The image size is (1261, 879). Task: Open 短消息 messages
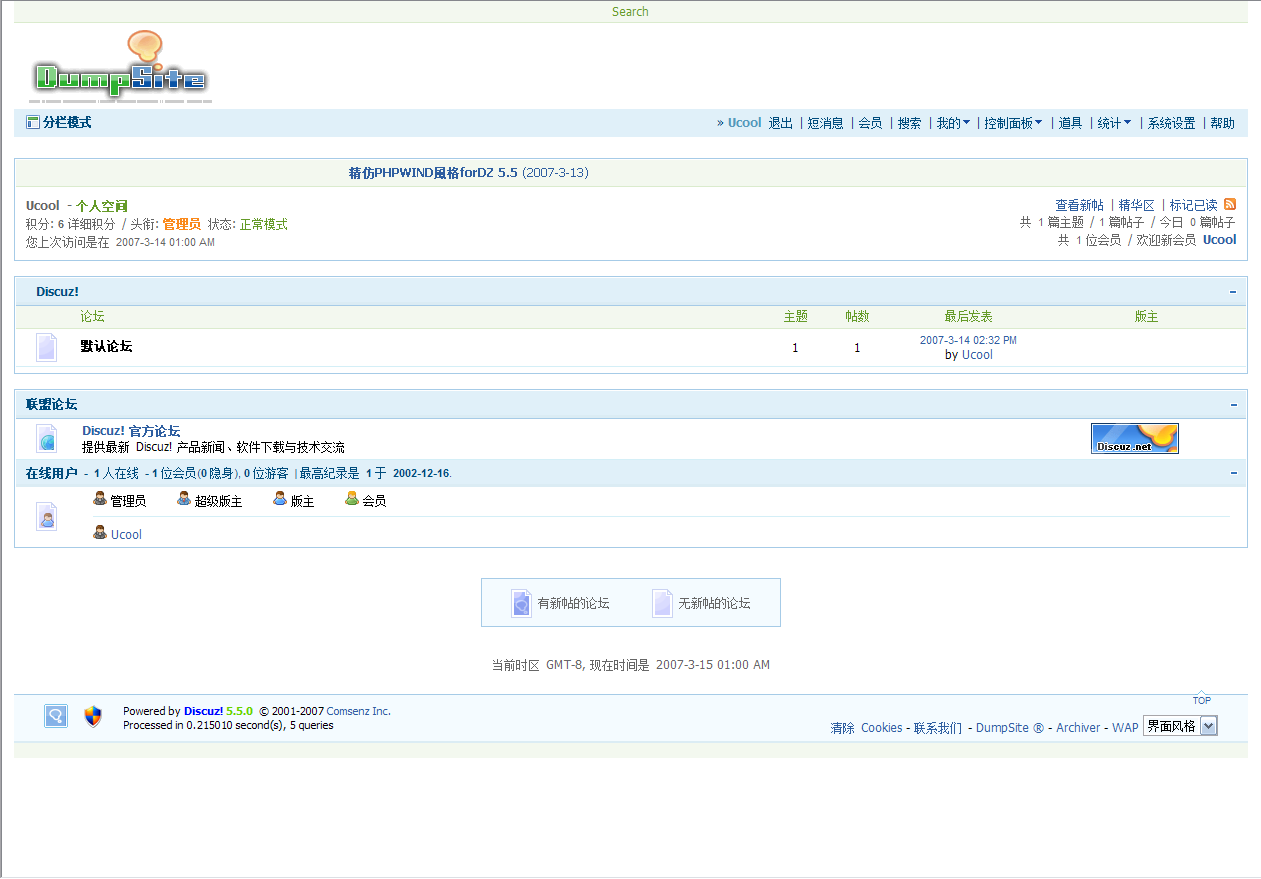coord(825,123)
